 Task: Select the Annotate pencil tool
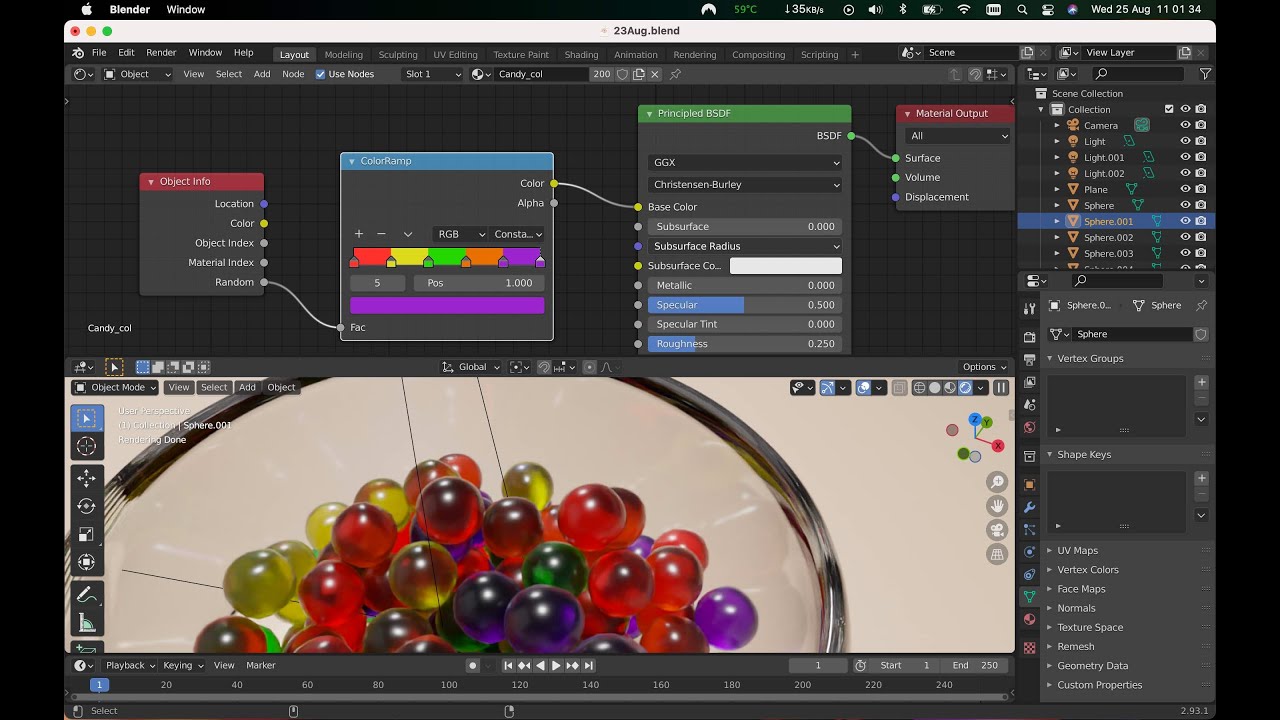(86, 595)
